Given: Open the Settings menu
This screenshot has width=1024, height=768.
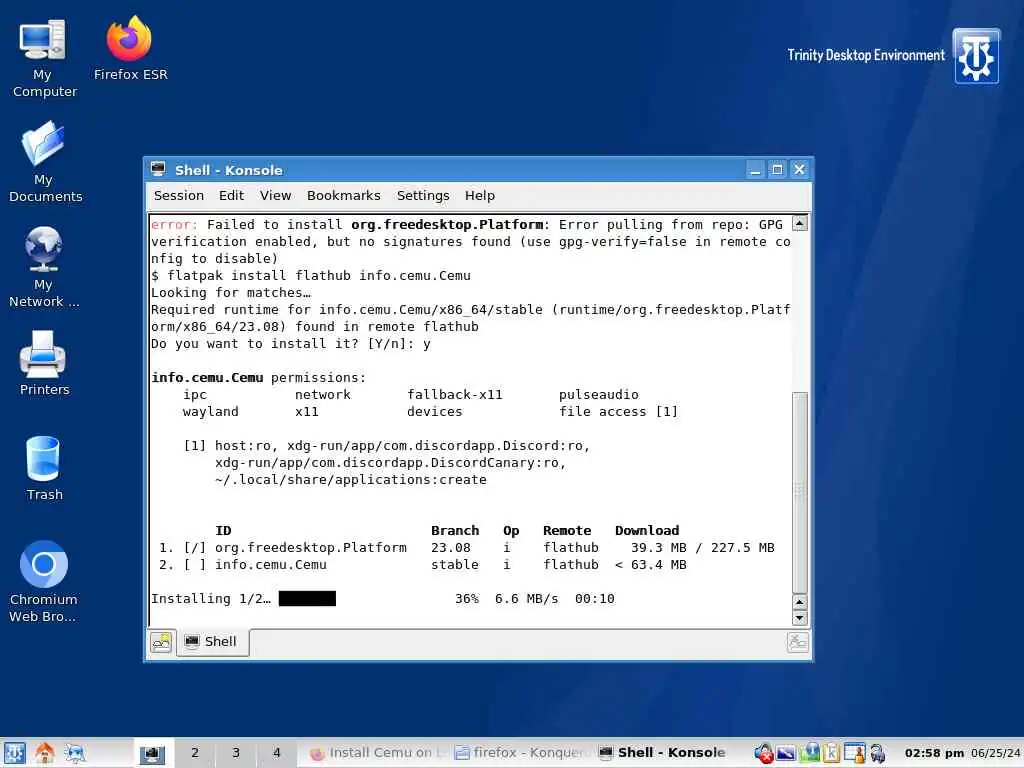Looking at the screenshot, I should (423, 195).
